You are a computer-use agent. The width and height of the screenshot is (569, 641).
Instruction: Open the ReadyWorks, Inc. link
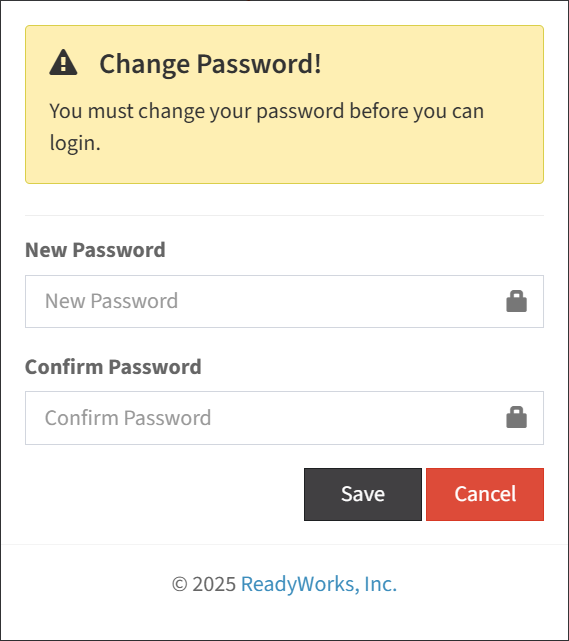319,584
